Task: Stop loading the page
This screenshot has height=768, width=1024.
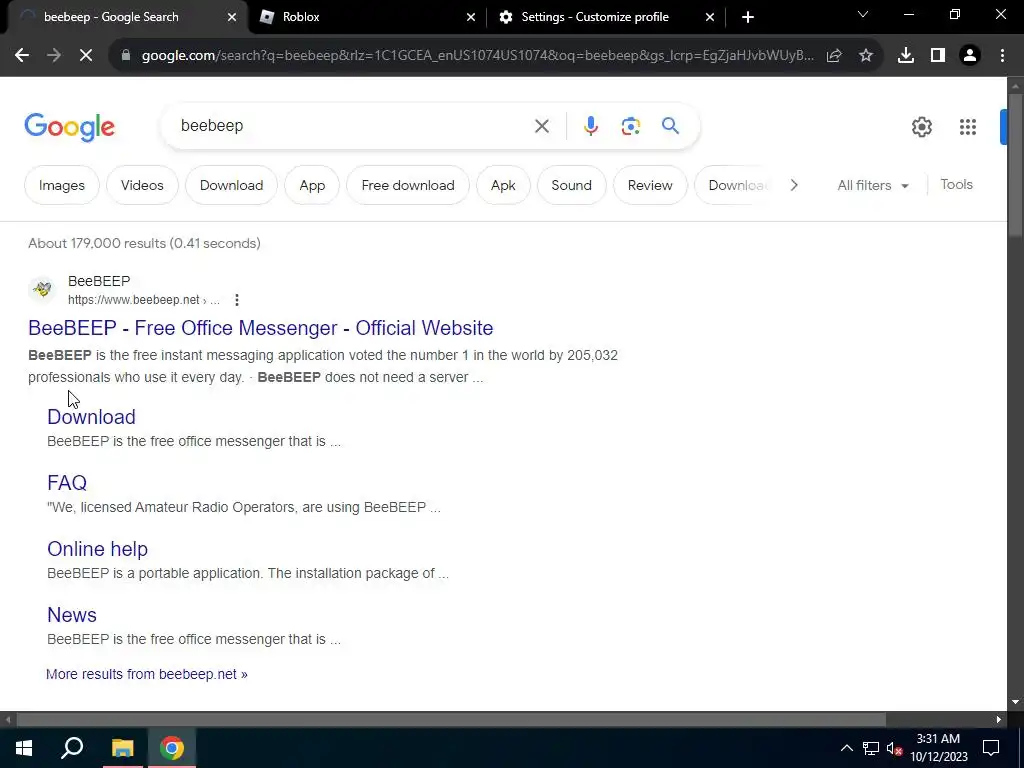Action: 86,56
